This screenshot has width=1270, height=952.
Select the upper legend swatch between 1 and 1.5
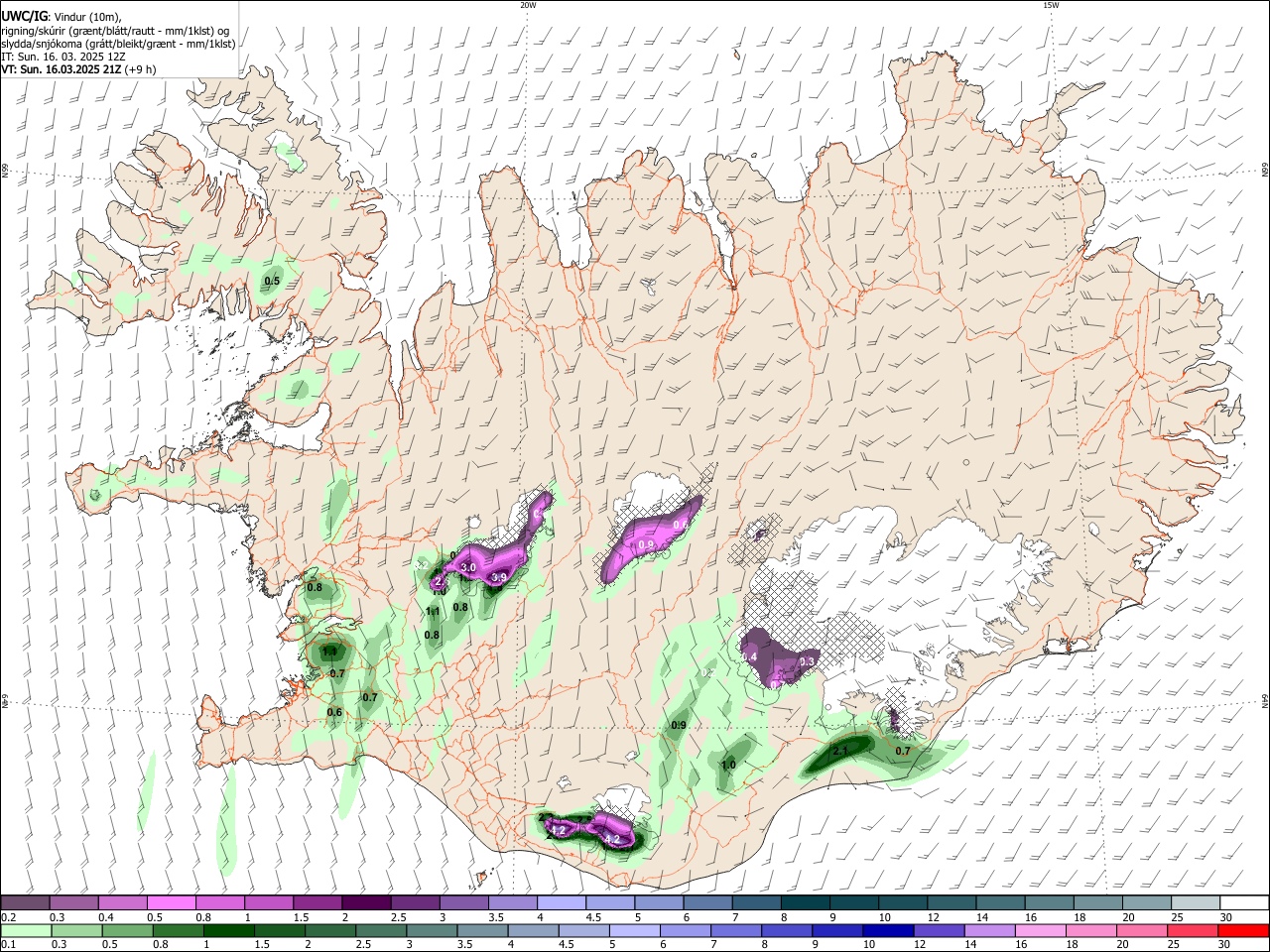(269, 902)
